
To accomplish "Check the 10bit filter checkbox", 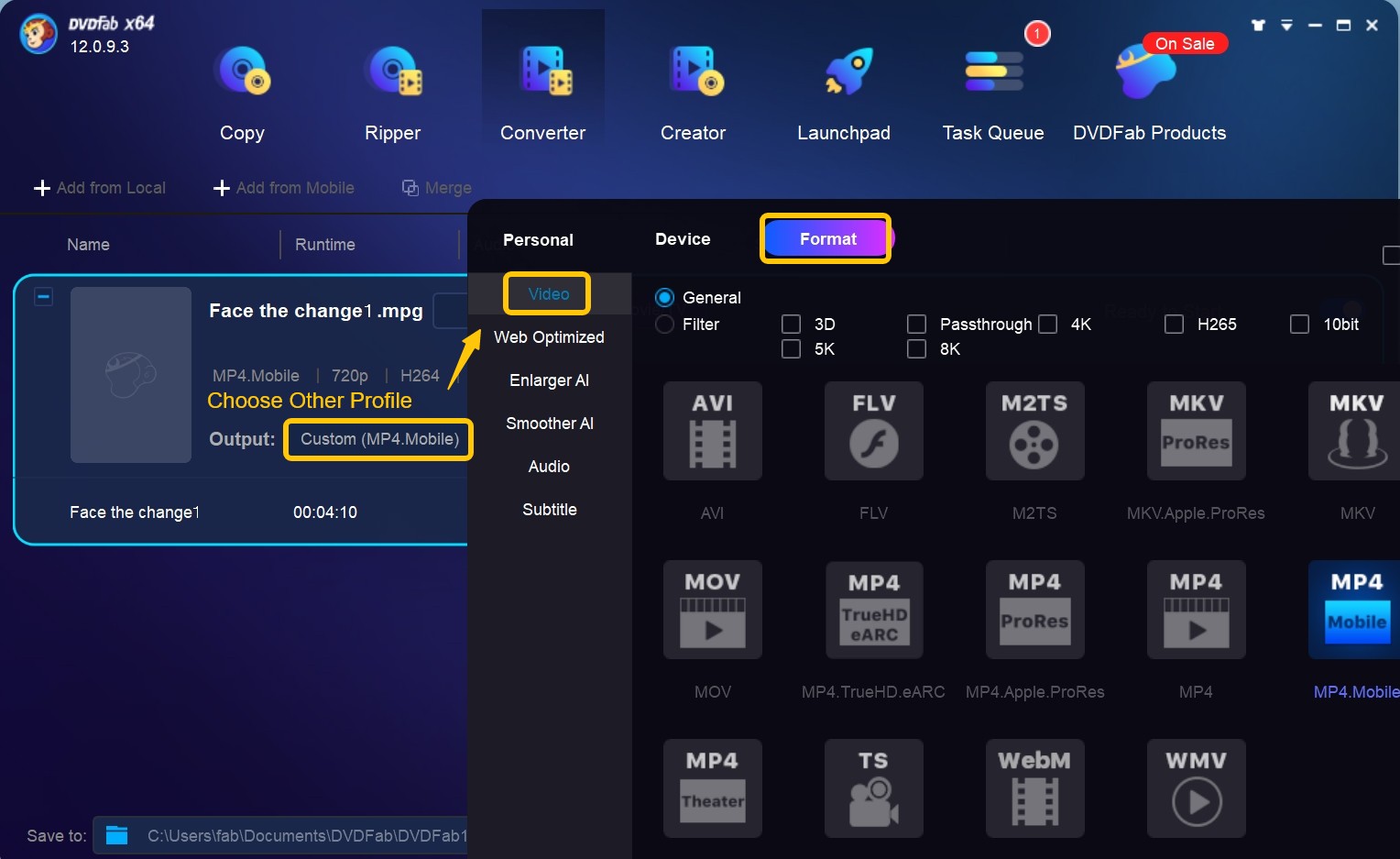I will (1299, 325).
